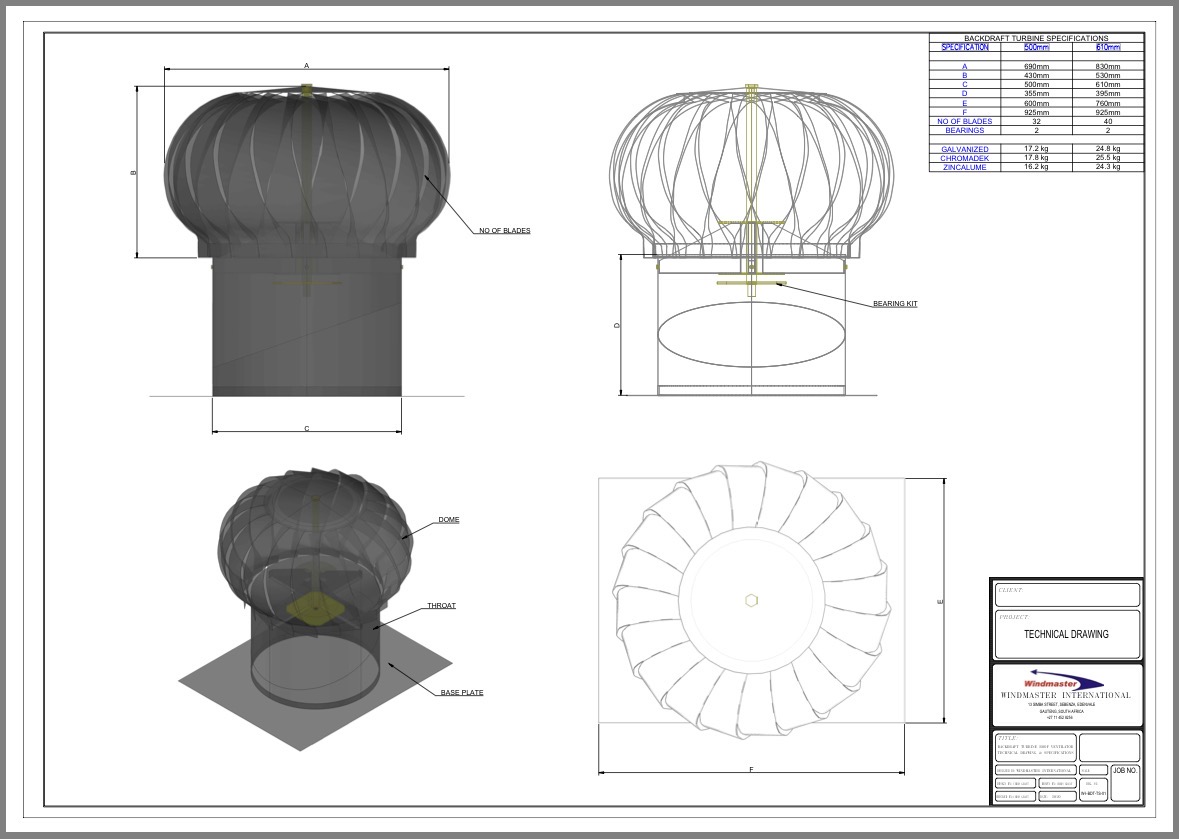The height and width of the screenshot is (839, 1179).
Task: Click the TECHNICAL DRAWING project text
Action: click(1066, 634)
